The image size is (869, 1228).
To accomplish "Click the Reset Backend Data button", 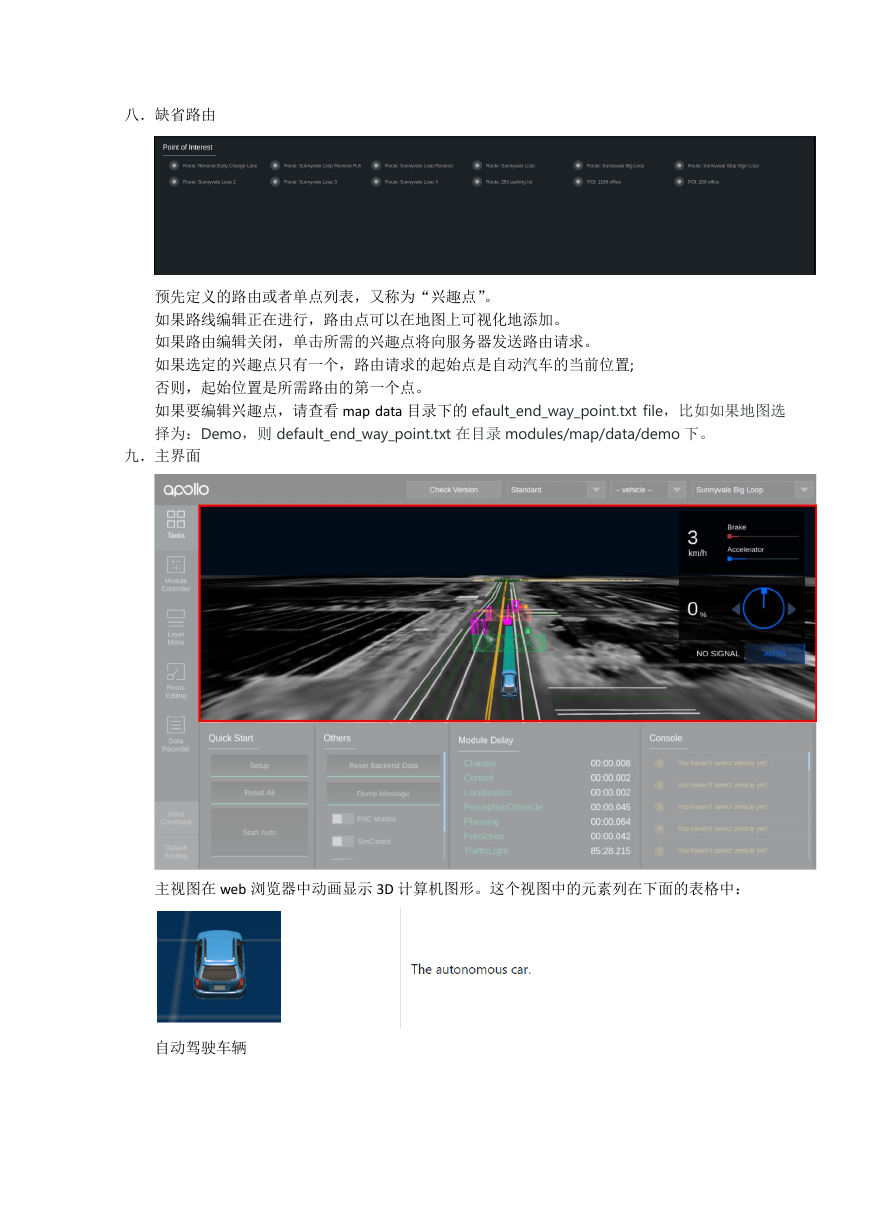I will point(383,766).
